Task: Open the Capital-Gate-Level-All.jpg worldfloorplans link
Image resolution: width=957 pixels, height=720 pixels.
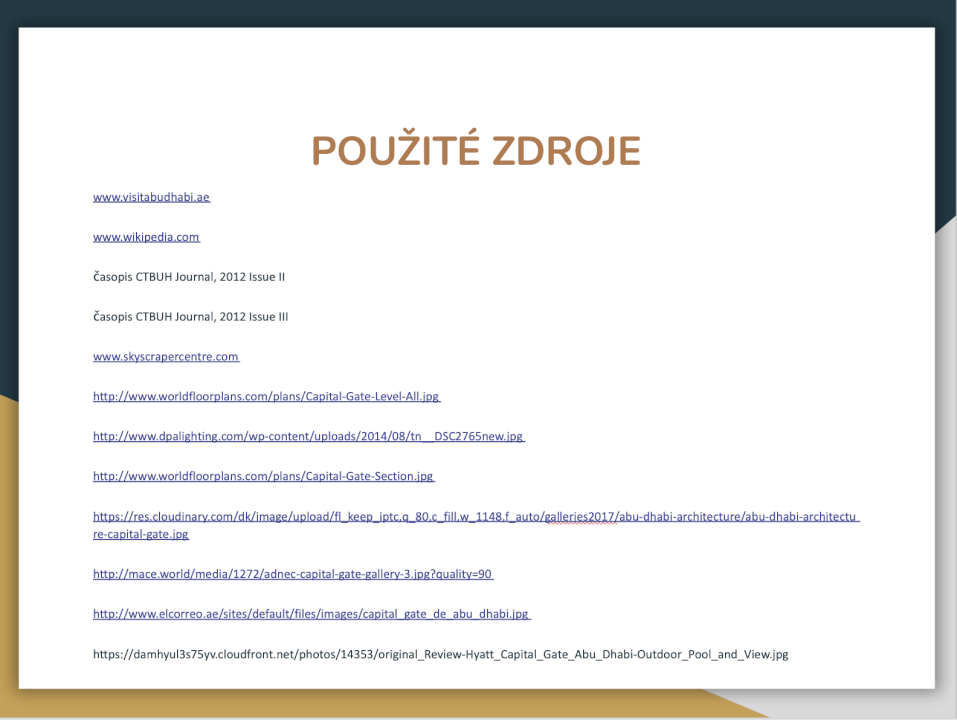Action: pyautogui.click(x=266, y=397)
